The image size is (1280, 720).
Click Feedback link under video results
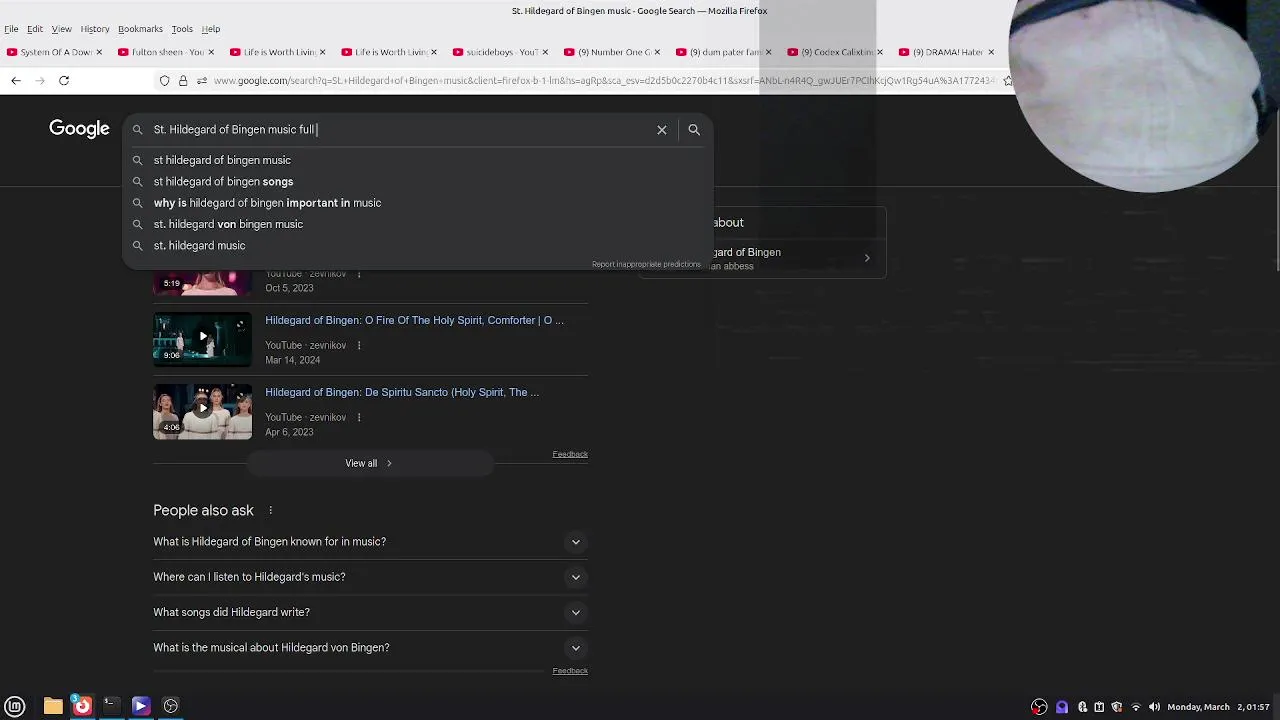pyautogui.click(x=570, y=454)
